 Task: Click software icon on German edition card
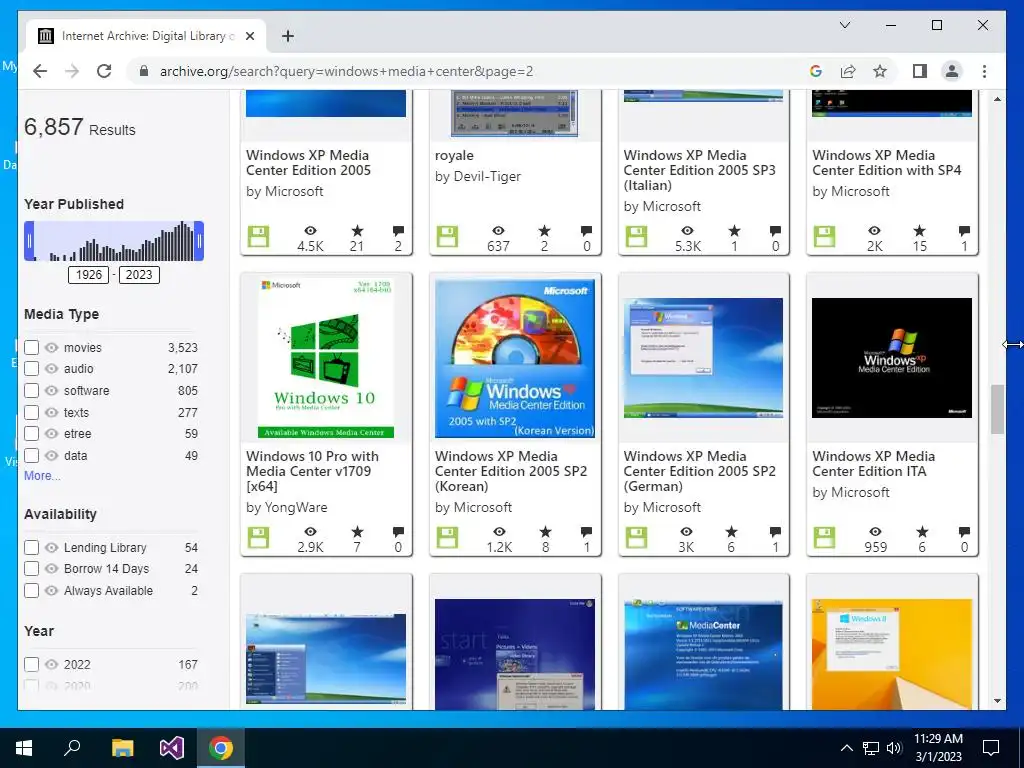635,537
